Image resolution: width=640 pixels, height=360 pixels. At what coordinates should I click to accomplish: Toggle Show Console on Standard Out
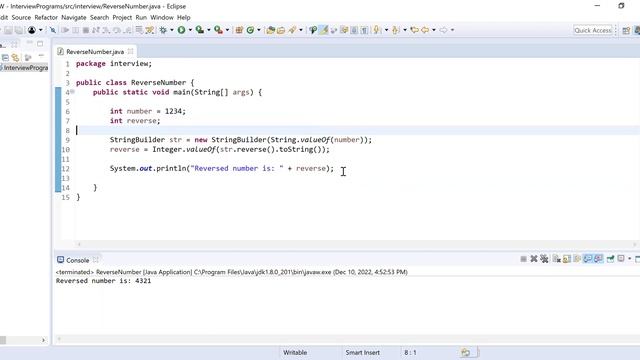point(588,259)
